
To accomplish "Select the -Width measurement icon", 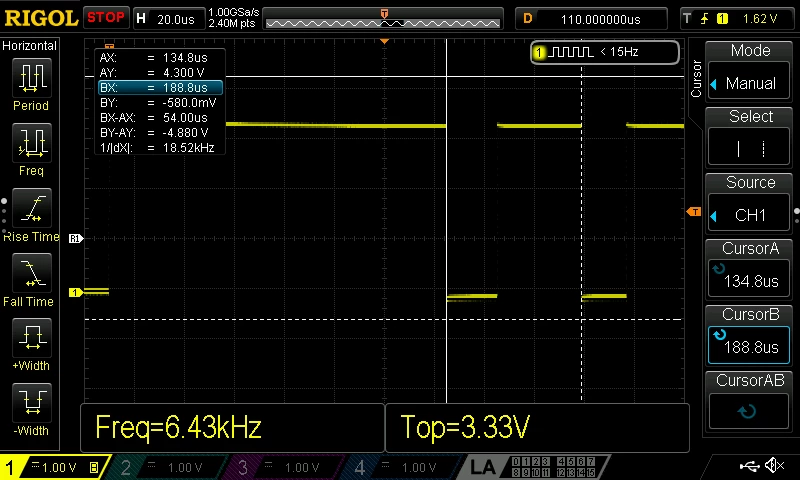I will (32, 402).
